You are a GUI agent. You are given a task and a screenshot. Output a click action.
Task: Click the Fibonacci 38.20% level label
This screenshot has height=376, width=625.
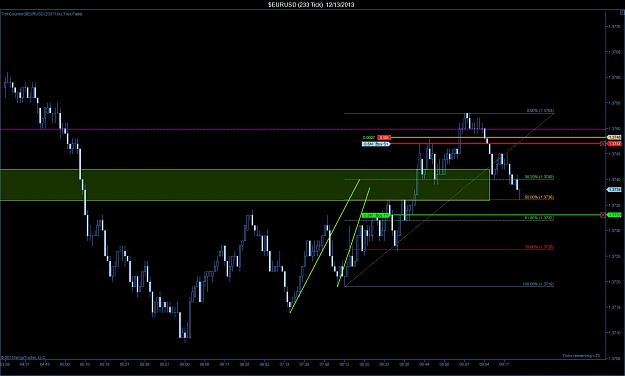point(539,177)
